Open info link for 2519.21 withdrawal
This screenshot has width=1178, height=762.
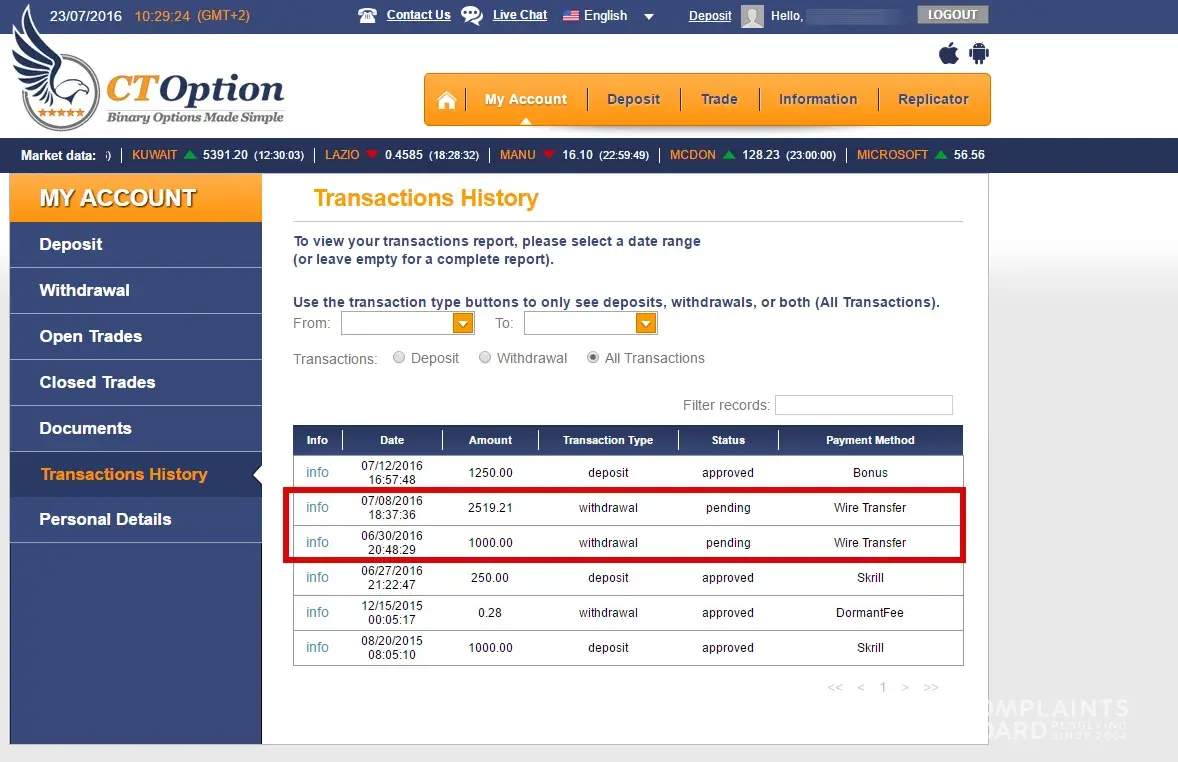[317, 508]
